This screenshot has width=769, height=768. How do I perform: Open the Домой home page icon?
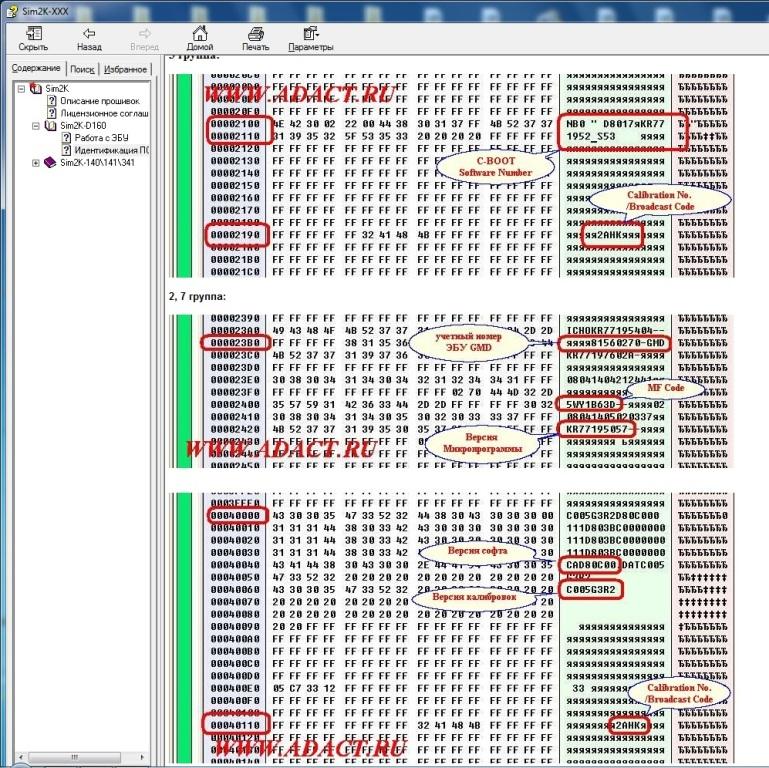click(x=200, y=33)
